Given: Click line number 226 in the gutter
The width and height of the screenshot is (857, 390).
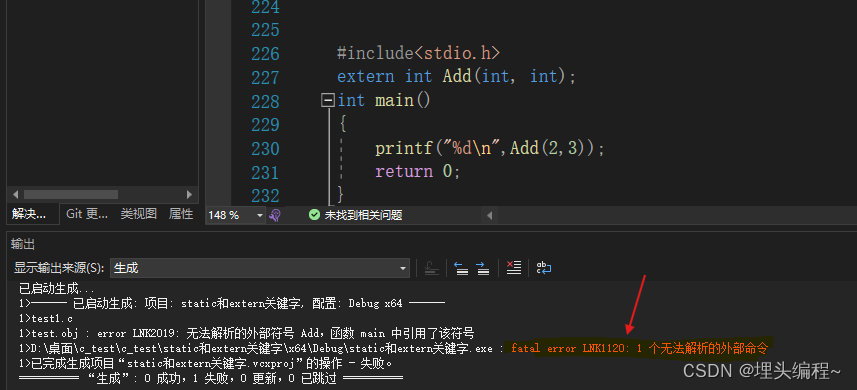Looking at the screenshot, I should tap(265, 54).
